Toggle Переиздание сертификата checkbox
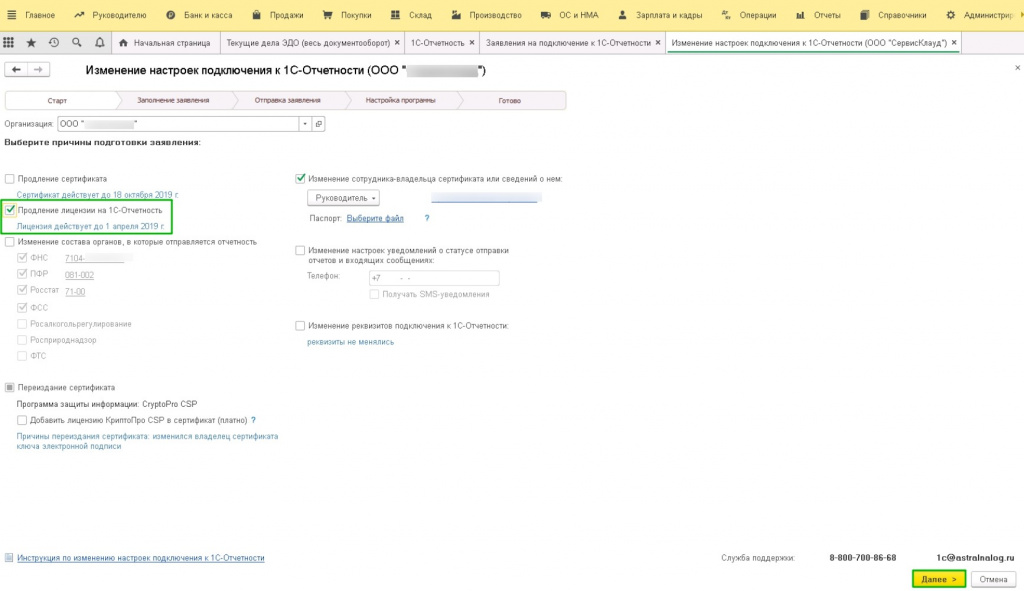The width and height of the screenshot is (1024, 591). [9, 387]
